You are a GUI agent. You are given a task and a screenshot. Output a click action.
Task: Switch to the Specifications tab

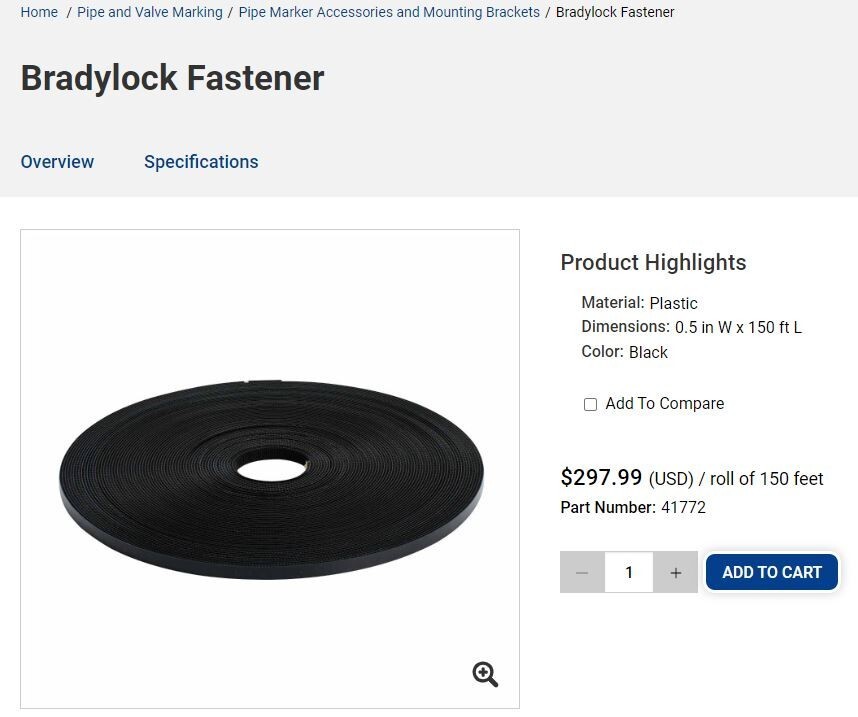click(x=201, y=162)
